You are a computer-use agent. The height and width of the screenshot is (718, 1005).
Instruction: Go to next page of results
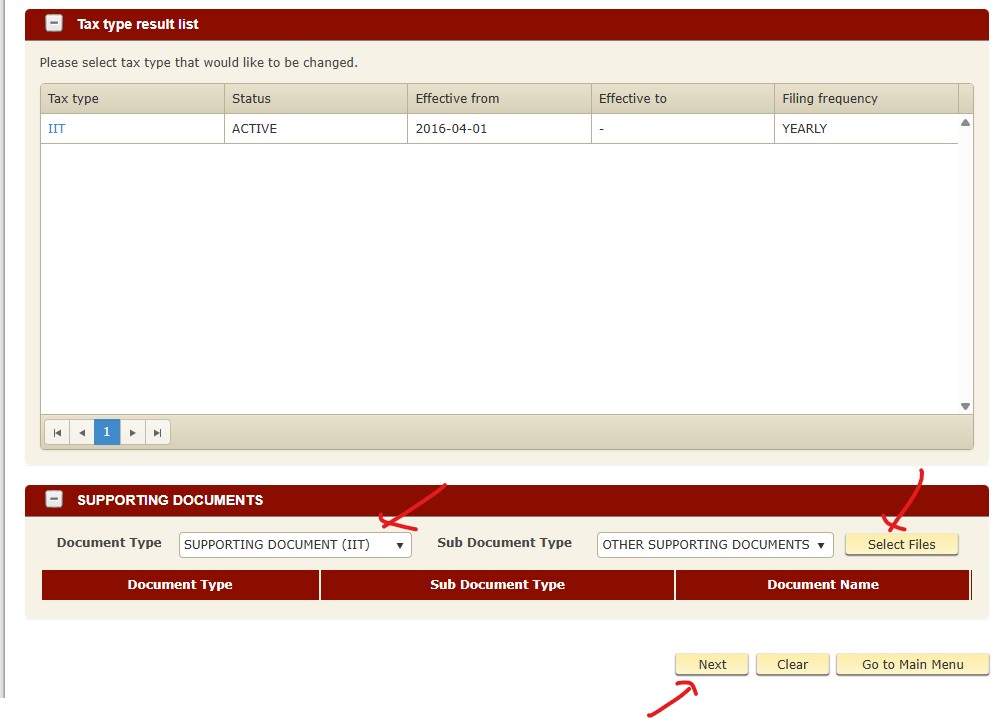click(132, 432)
